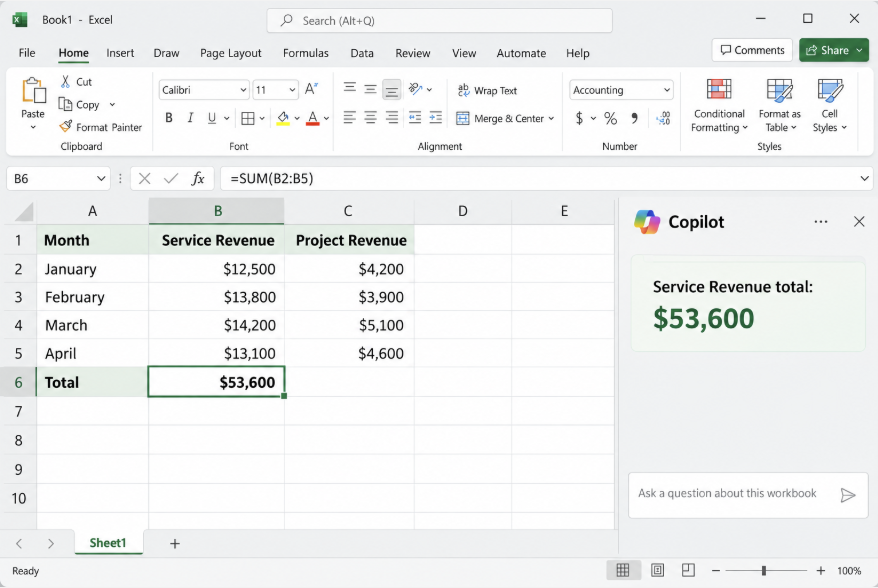The image size is (878, 588).
Task: Send the Copilot question
Action: click(x=848, y=495)
